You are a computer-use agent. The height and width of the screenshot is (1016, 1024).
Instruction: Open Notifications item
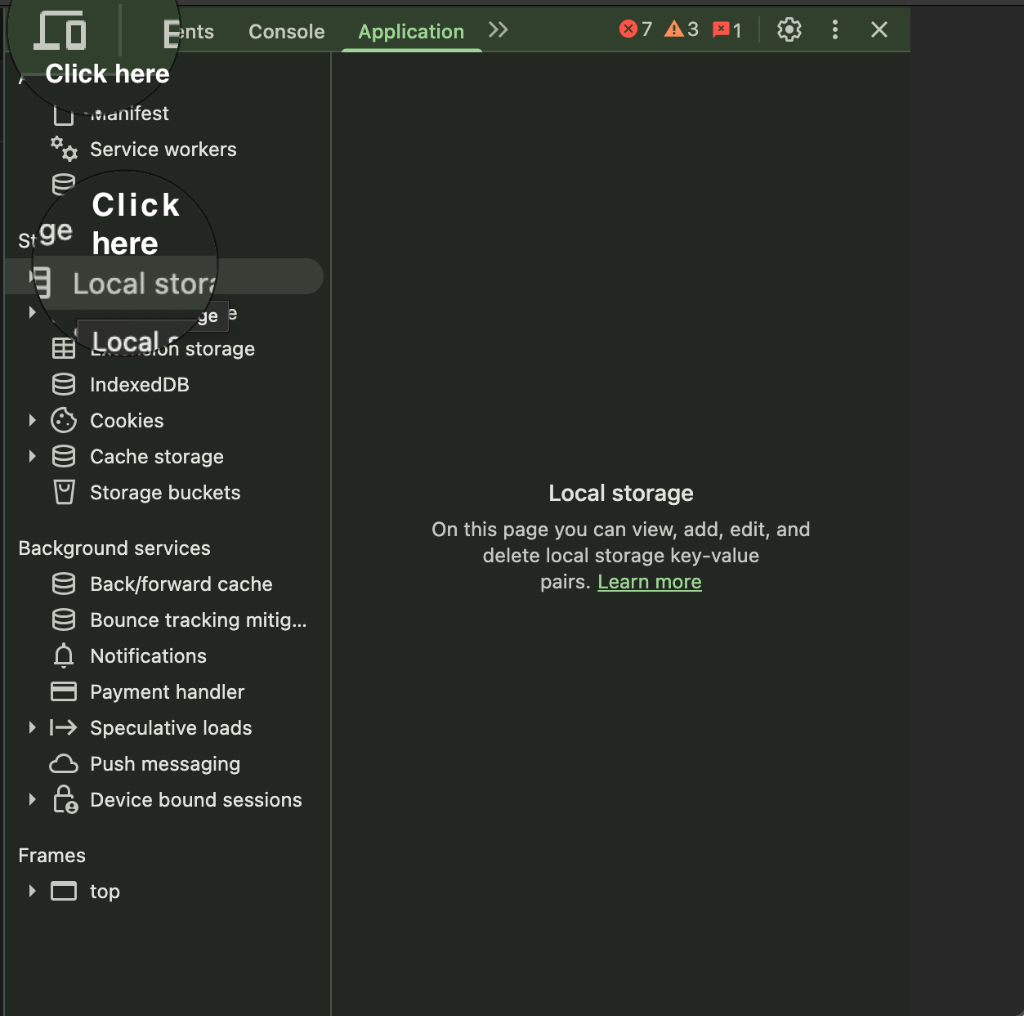[x=148, y=656]
